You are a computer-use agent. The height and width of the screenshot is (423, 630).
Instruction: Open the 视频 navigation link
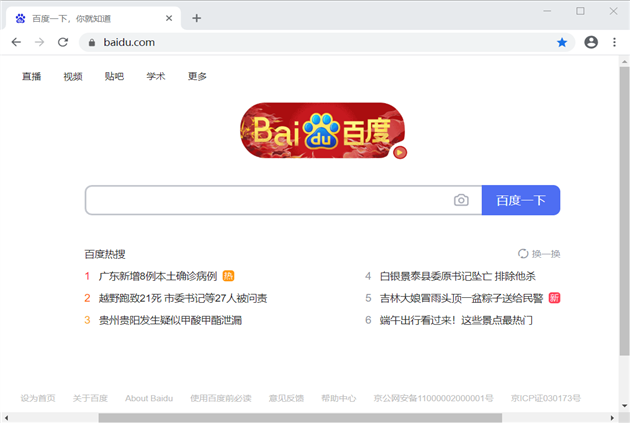73,76
